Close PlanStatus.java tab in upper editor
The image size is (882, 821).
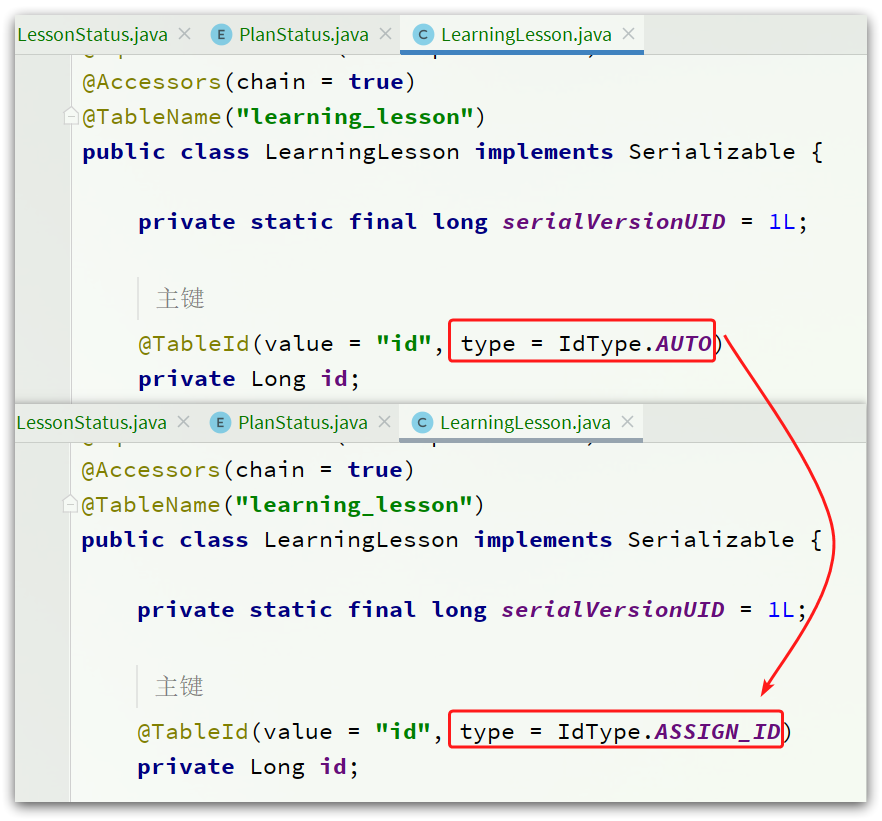(x=385, y=34)
